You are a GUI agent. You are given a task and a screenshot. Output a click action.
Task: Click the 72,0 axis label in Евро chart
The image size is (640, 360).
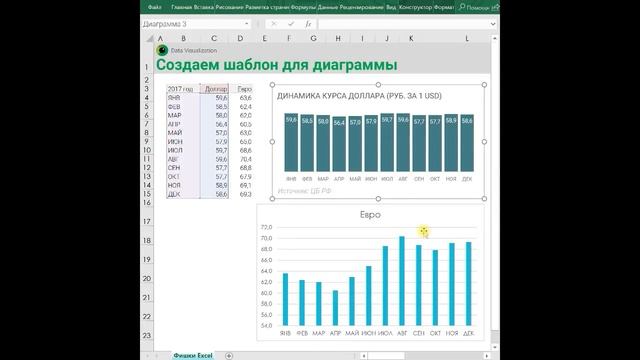tap(266, 227)
